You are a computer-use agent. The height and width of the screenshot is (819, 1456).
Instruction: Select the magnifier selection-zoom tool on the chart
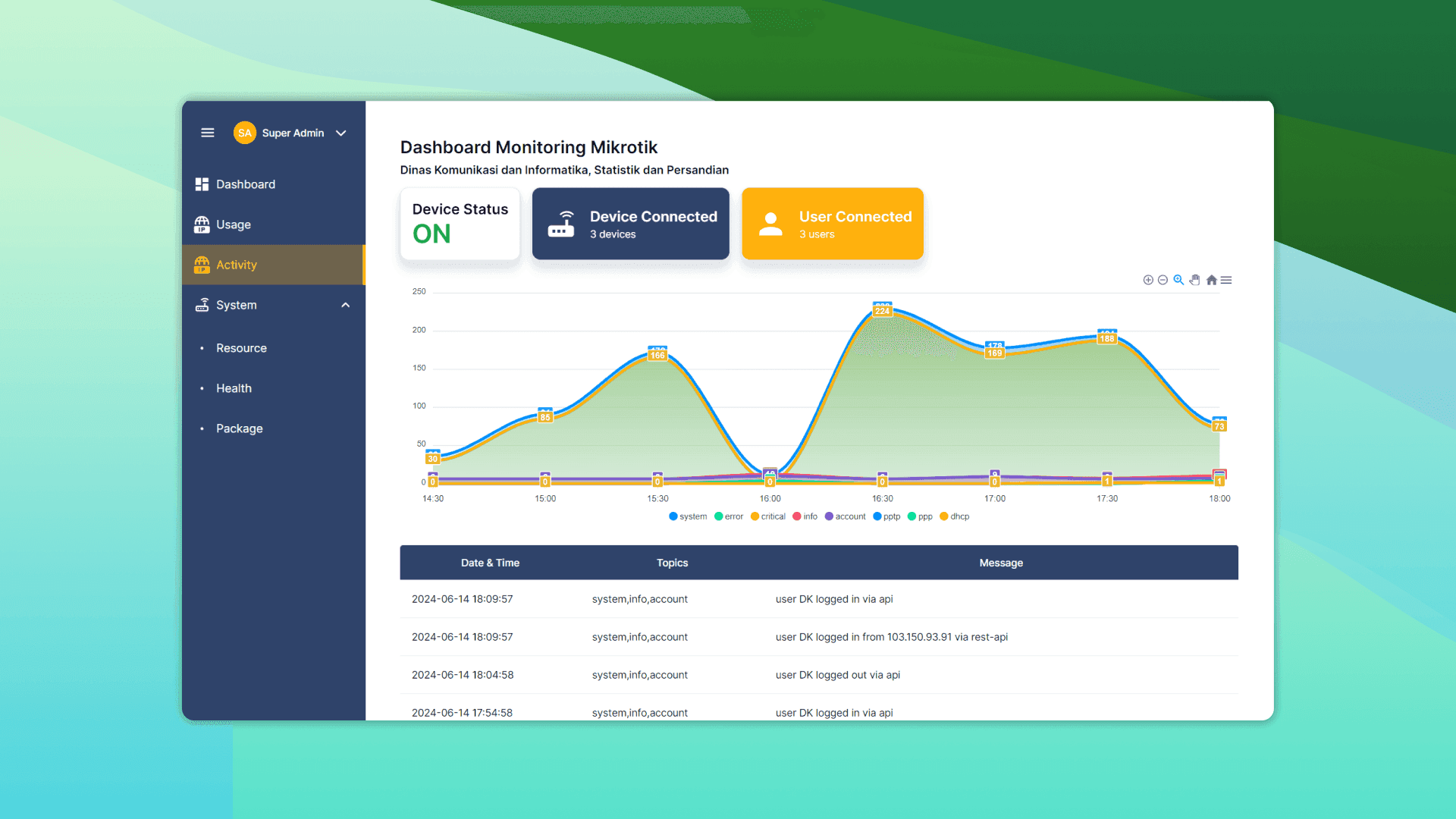point(1178,280)
